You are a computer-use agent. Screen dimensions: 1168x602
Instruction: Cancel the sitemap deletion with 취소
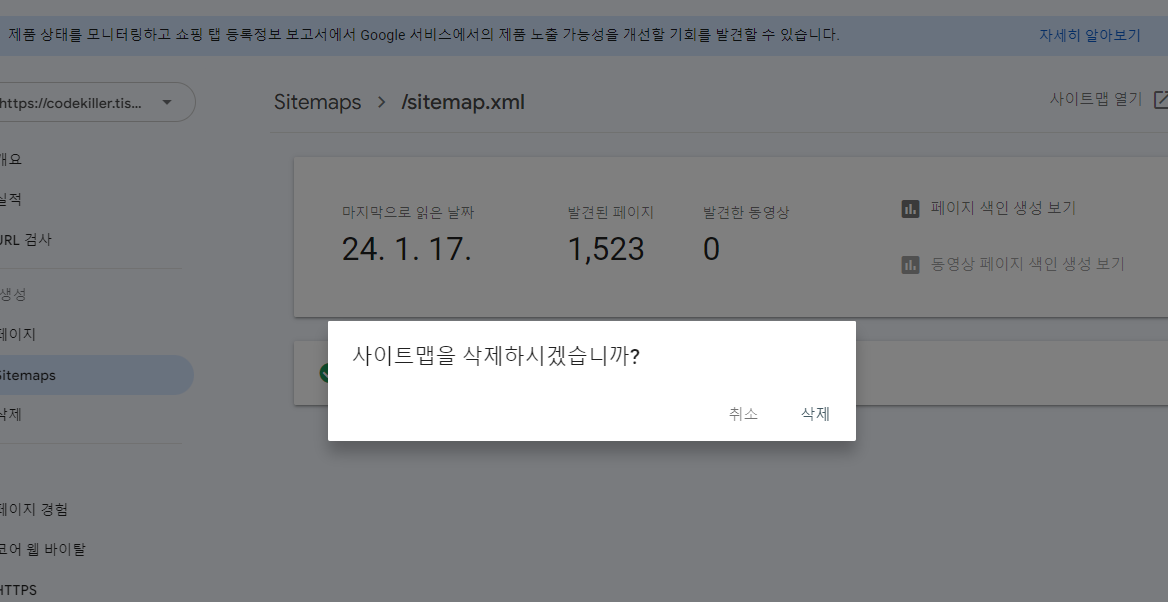pos(744,413)
